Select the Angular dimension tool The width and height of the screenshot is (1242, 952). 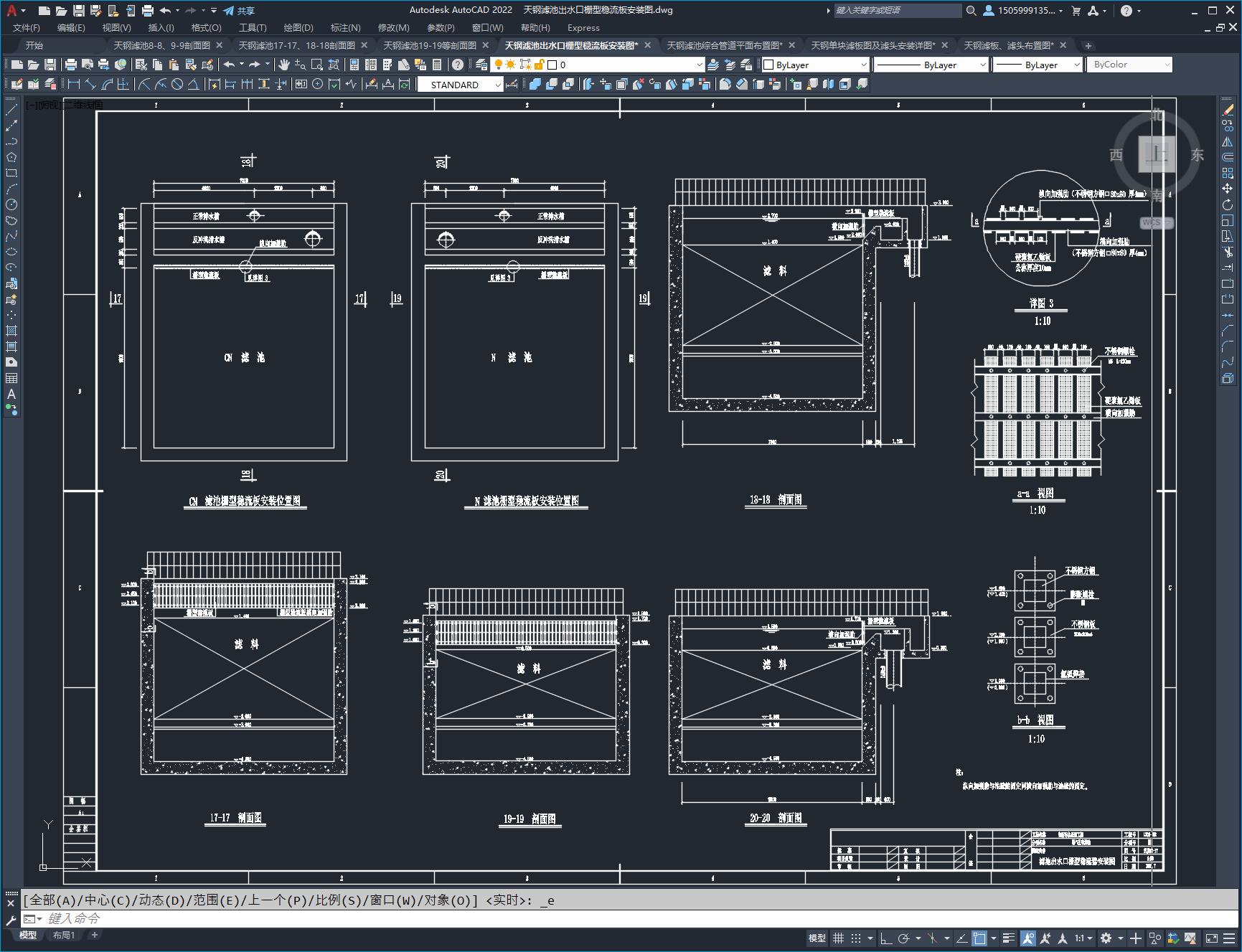click(x=193, y=85)
